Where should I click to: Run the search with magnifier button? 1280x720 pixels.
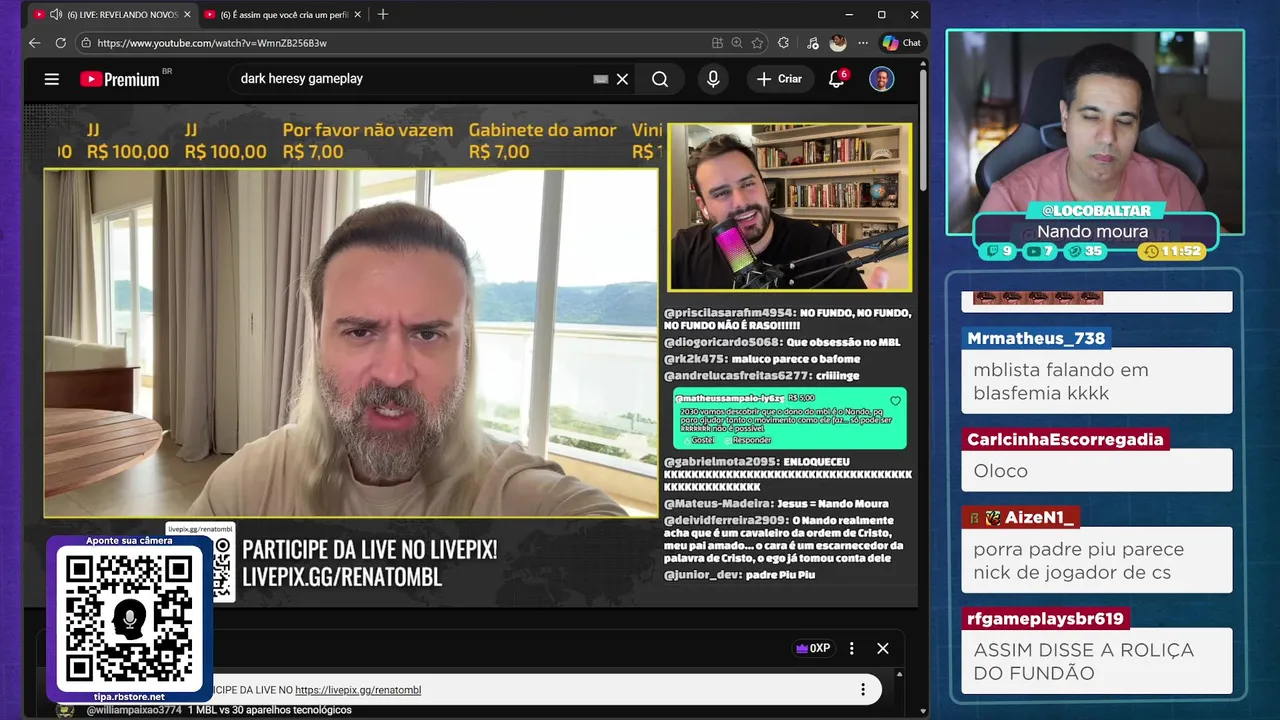pyautogui.click(x=660, y=79)
